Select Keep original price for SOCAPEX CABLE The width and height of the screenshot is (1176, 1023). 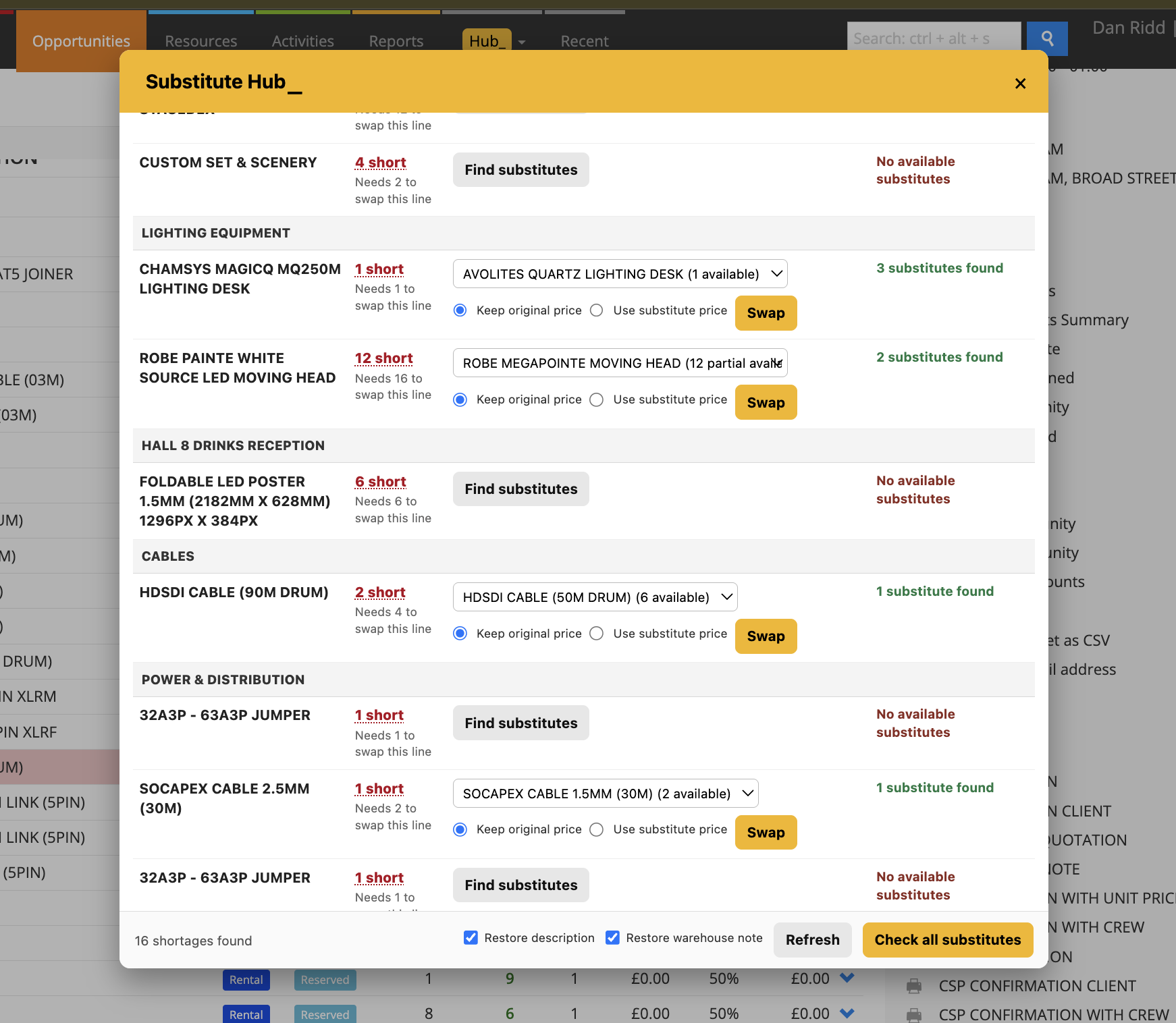[460, 829]
